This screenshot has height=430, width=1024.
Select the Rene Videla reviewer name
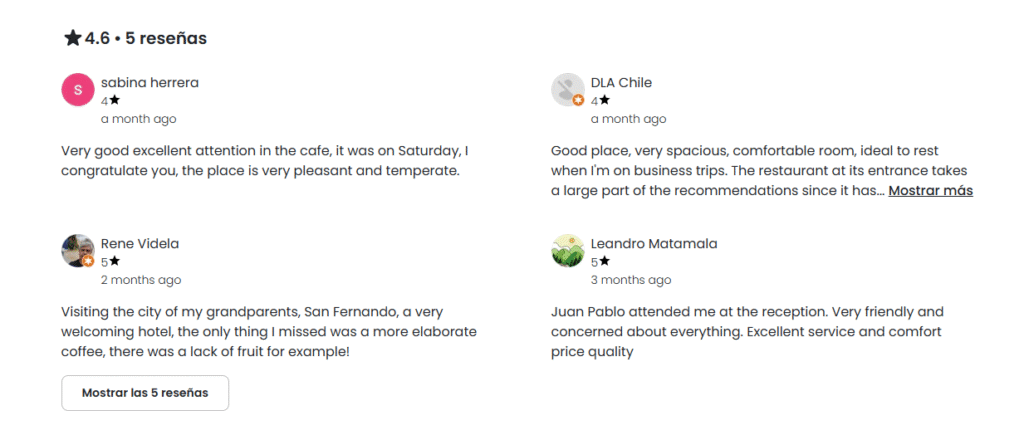point(140,243)
